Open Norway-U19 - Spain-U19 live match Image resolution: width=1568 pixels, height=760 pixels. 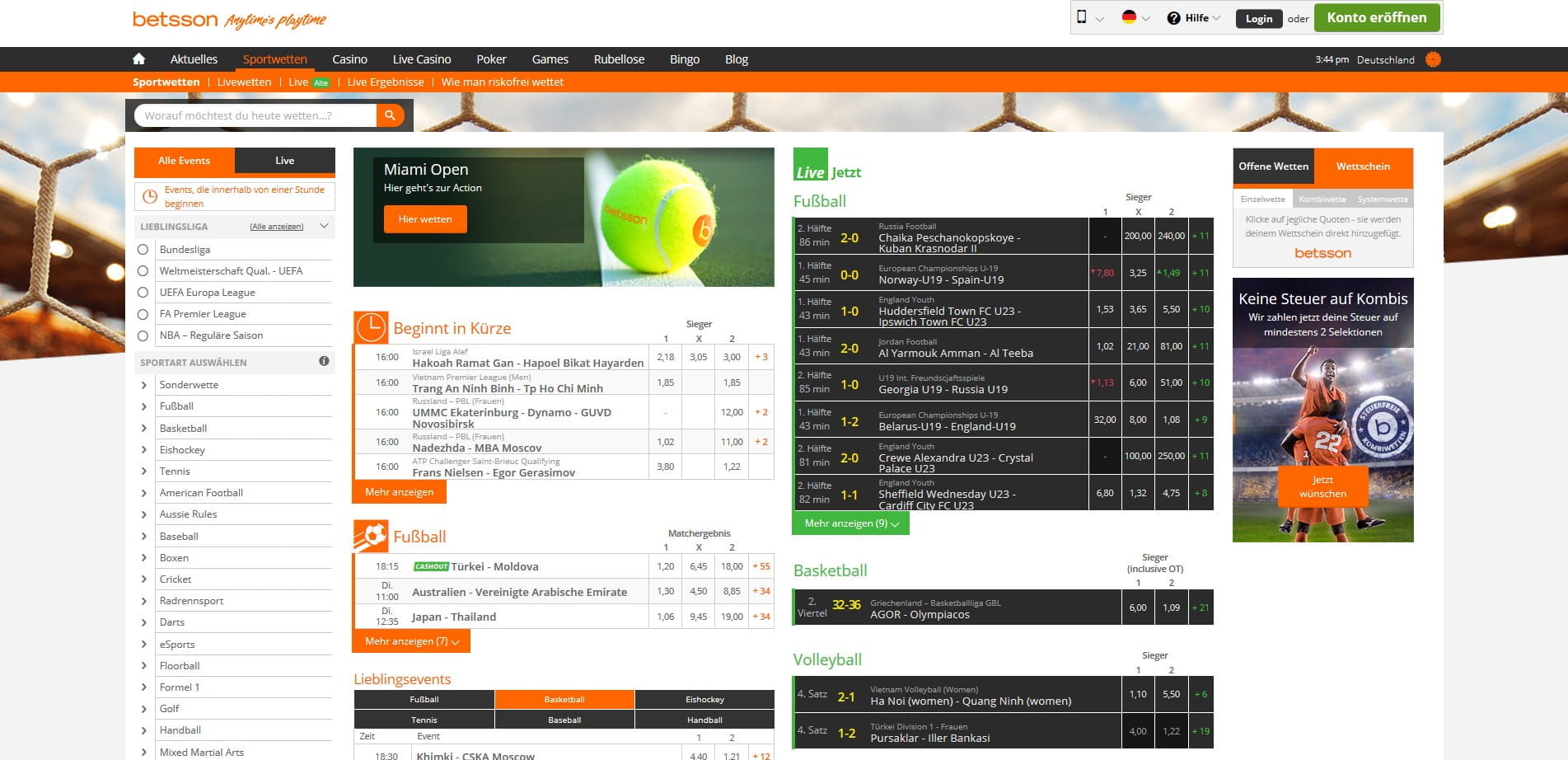(941, 279)
